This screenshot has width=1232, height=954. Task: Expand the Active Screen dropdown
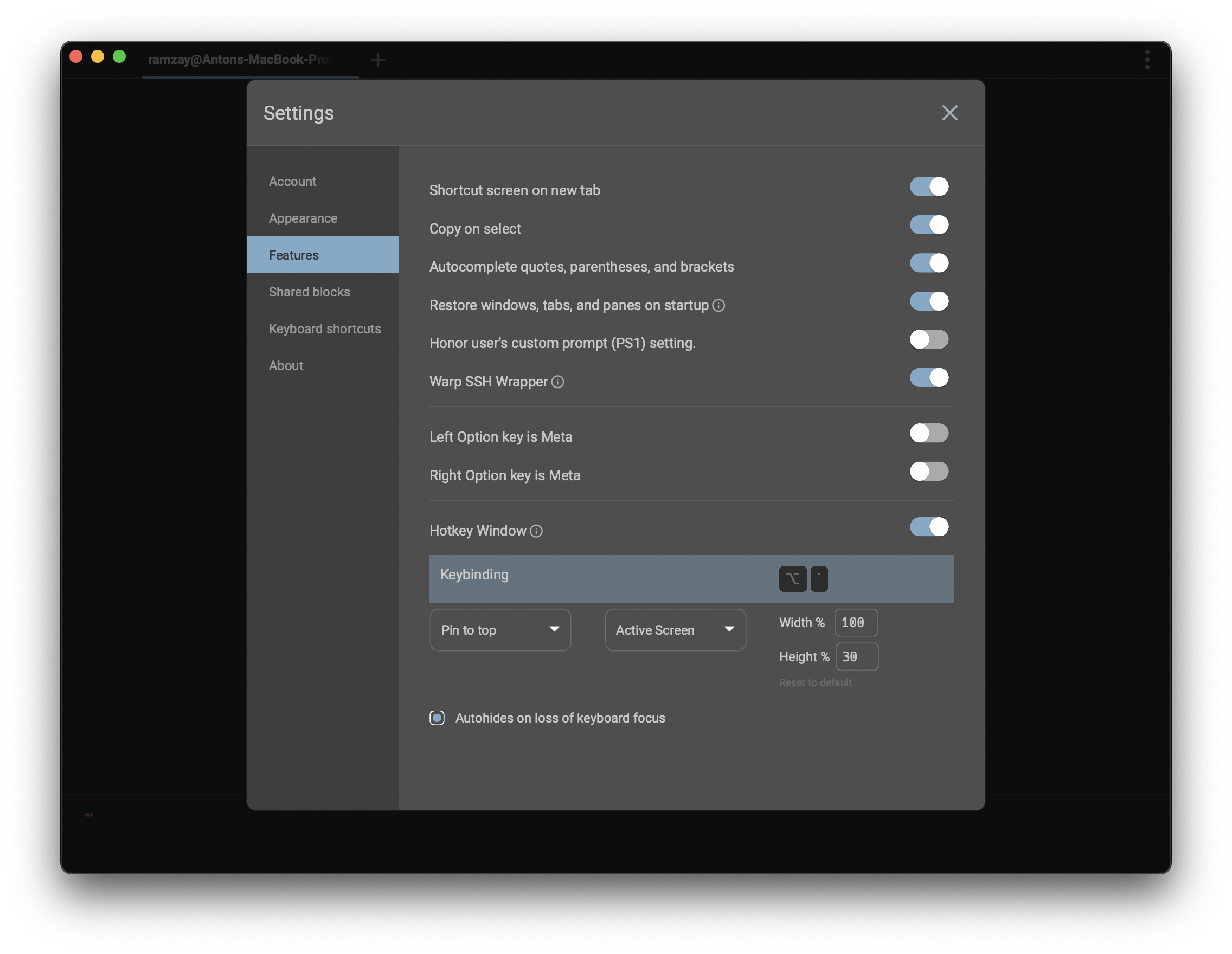point(675,630)
